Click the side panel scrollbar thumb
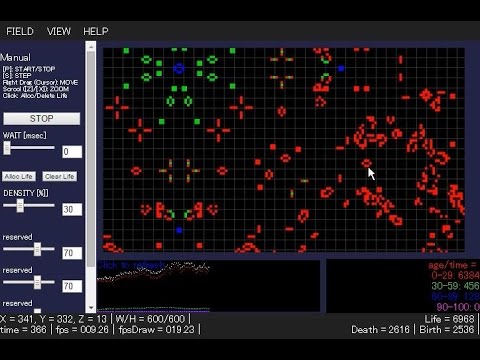The image size is (480, 360). coord(91,159)
